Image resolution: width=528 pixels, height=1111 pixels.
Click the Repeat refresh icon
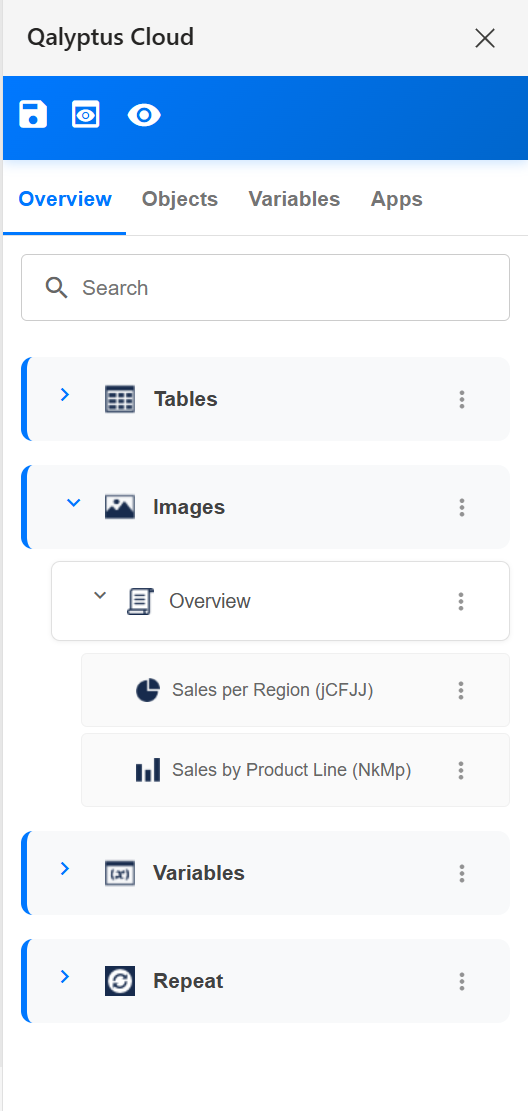120,981
